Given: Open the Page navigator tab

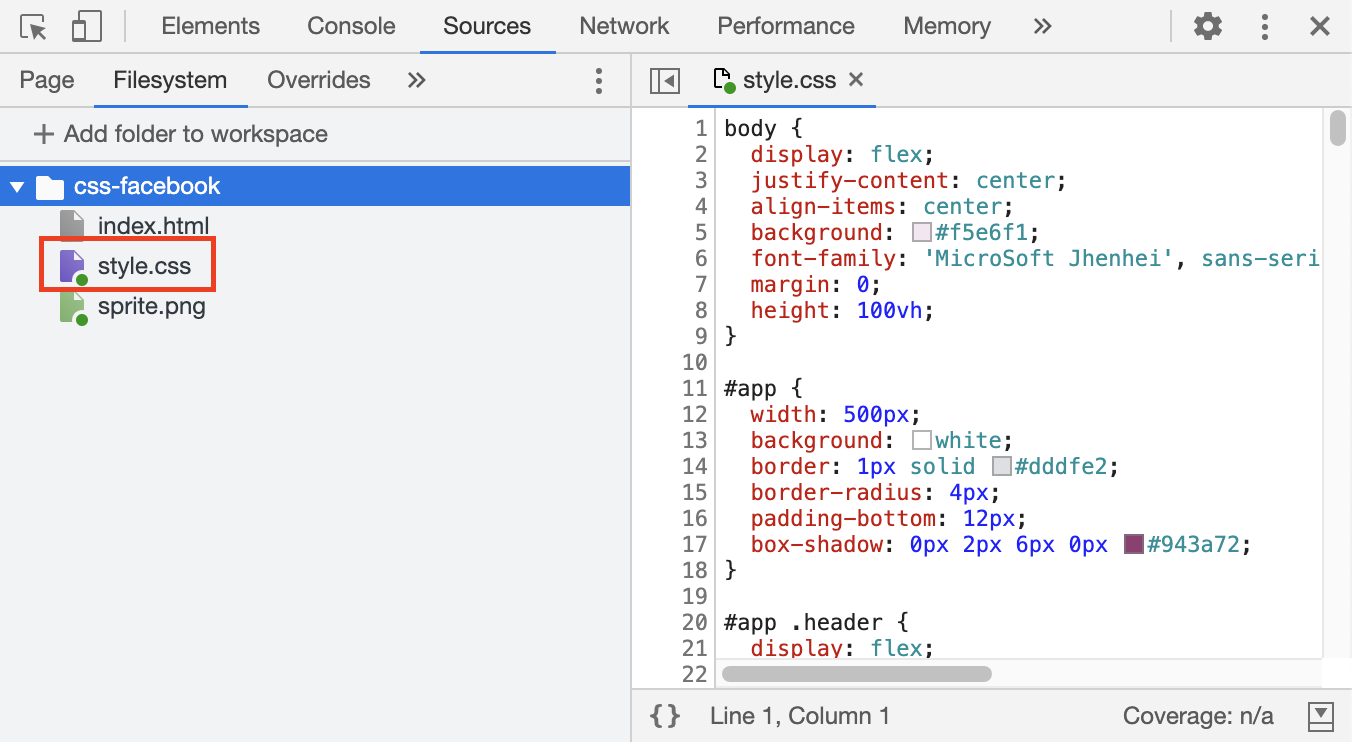Looking at the screenshot, I should click(x=47, y=80).
